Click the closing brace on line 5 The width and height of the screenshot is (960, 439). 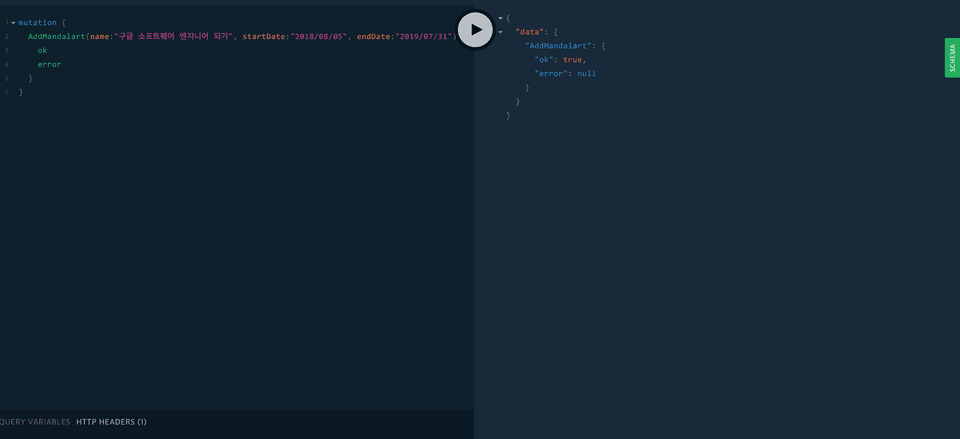tap(30, 78)
